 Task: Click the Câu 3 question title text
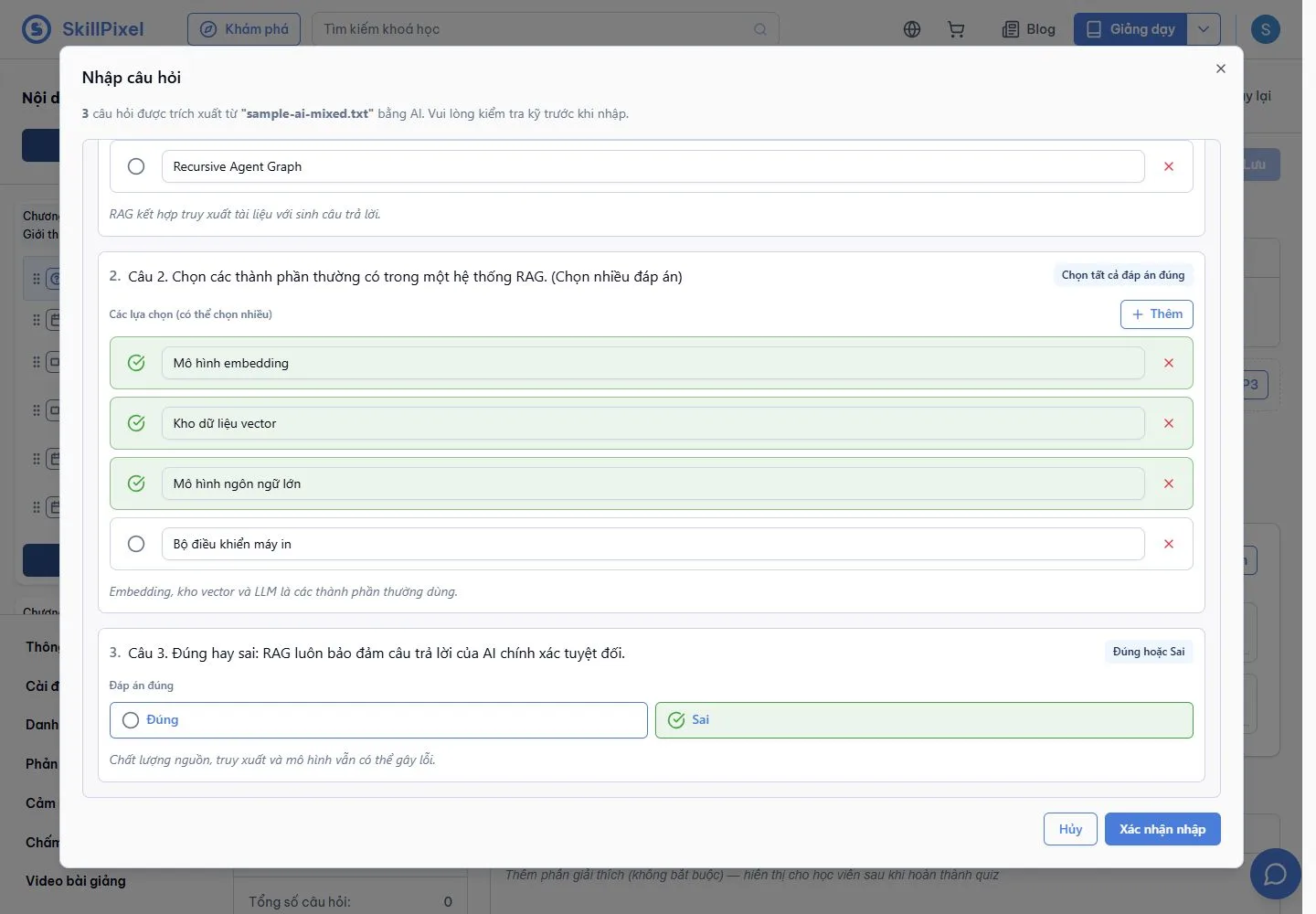coord(377,653)
